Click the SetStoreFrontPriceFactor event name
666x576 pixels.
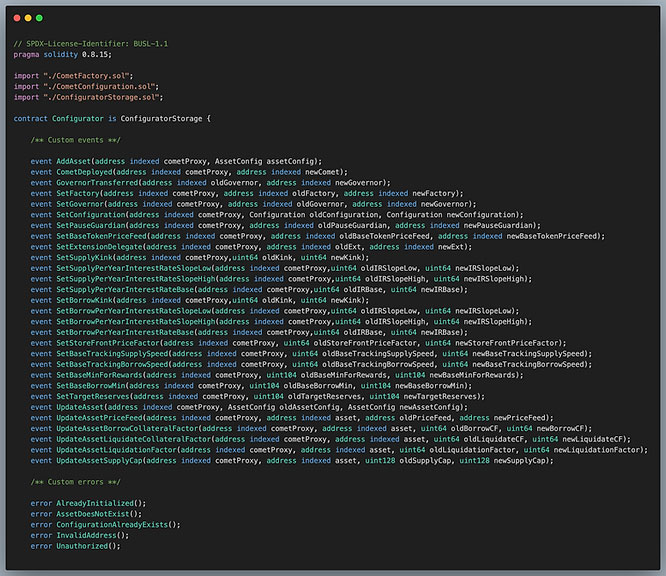click(x=108, y=343)
